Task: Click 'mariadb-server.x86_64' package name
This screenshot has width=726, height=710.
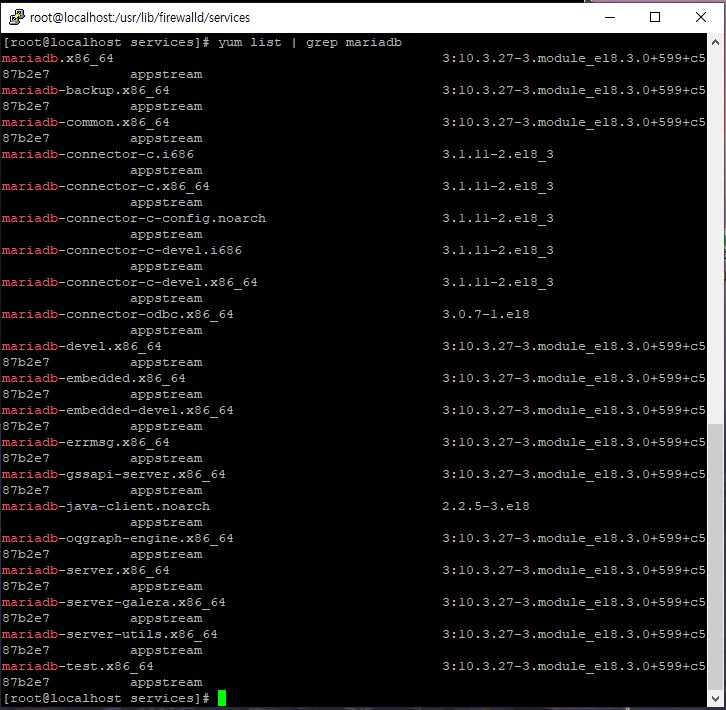Action: [x=86, y=570]
